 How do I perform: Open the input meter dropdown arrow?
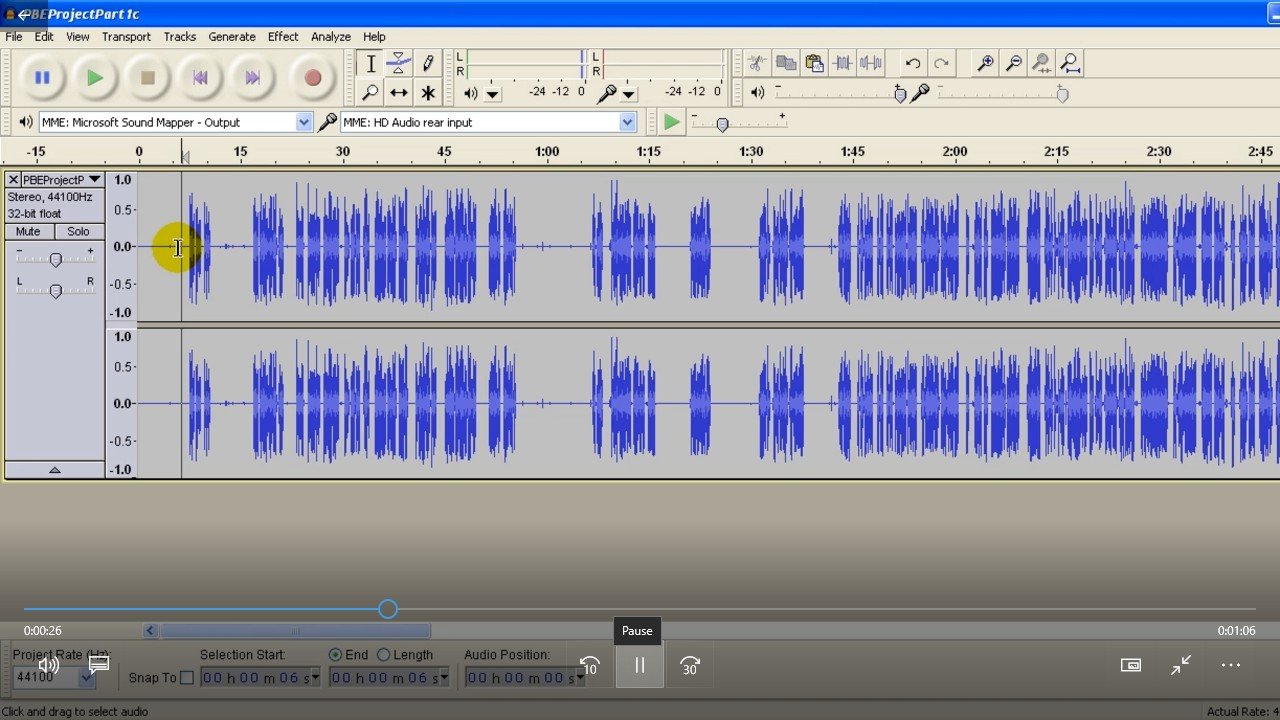click(628, 94)
